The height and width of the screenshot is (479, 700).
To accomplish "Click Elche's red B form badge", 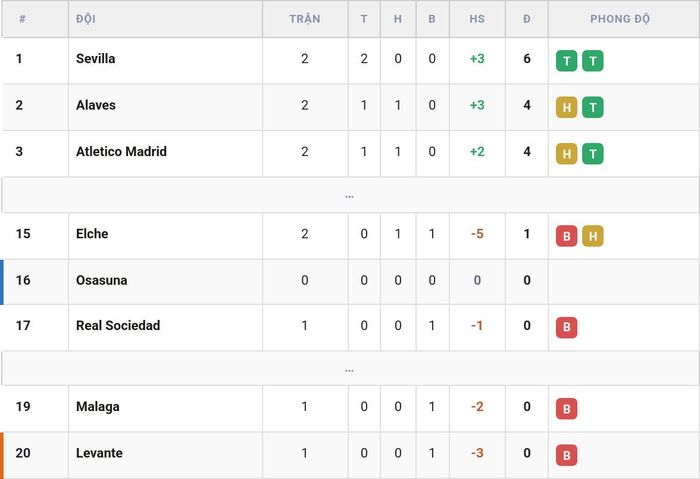I will coord(567,236).
